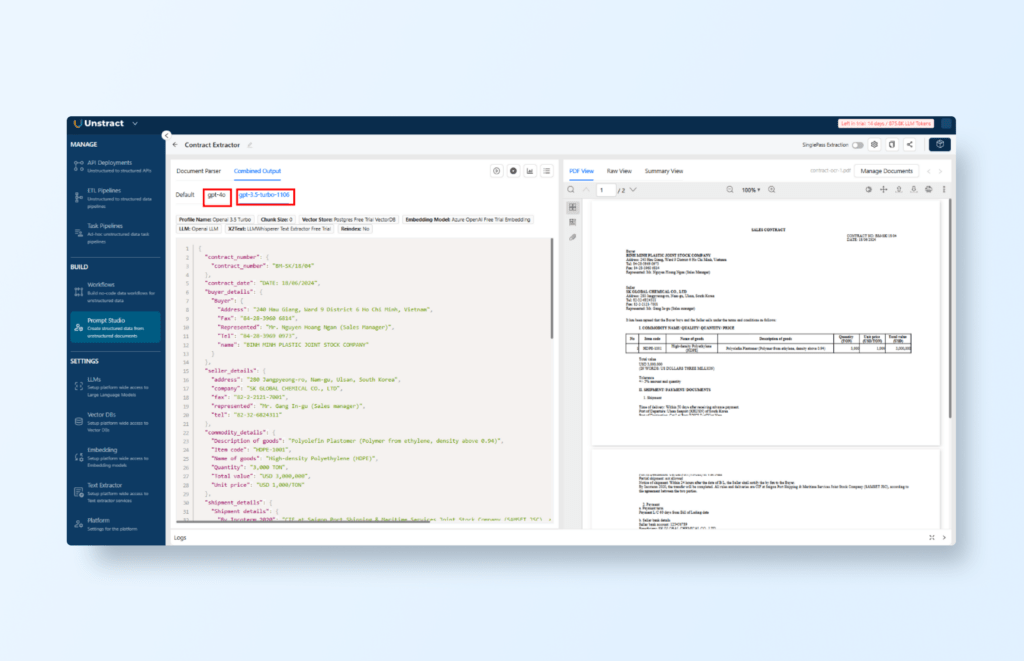Screen dimensions: 1024x661
Task: Open the settings gear next to SinglePass Extraction
Action: [x=875, y=145]
